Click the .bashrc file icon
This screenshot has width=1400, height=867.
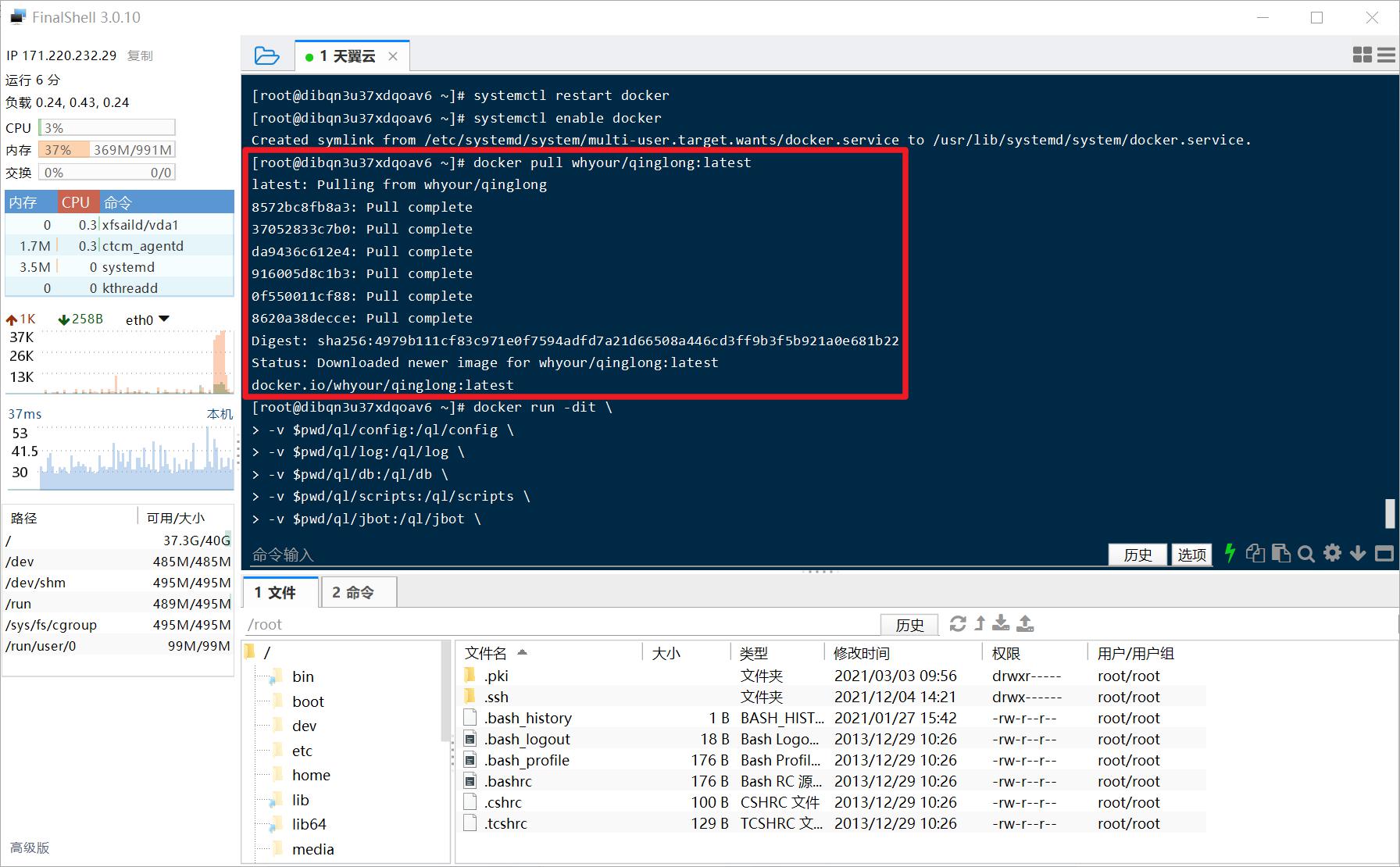coord(470,780)
